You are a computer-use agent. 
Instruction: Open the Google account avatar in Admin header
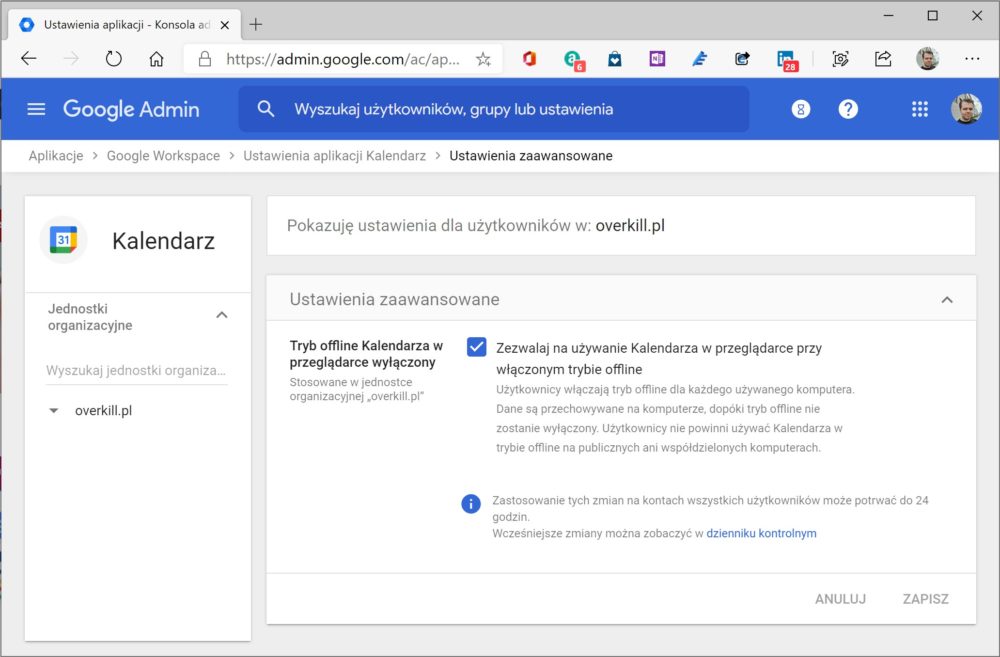(966, 108)
